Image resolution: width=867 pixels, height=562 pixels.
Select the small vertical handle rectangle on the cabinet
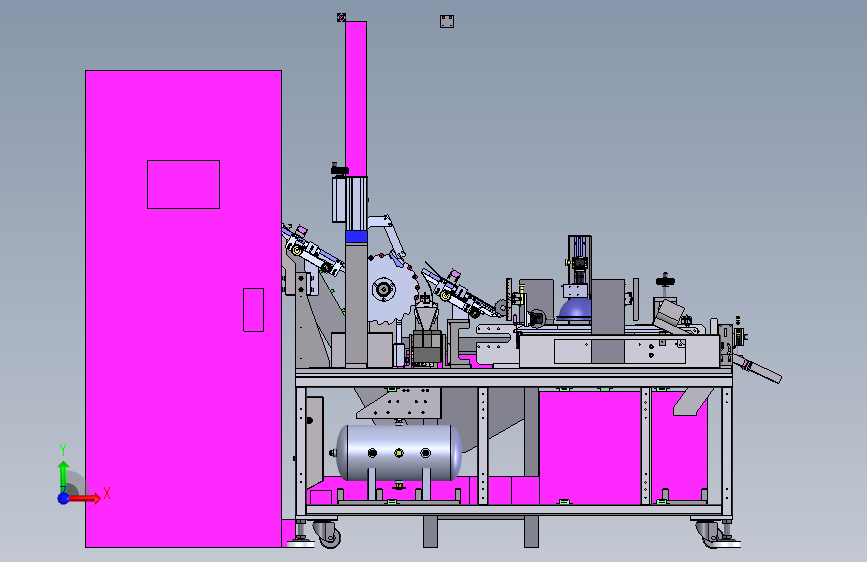254,310
